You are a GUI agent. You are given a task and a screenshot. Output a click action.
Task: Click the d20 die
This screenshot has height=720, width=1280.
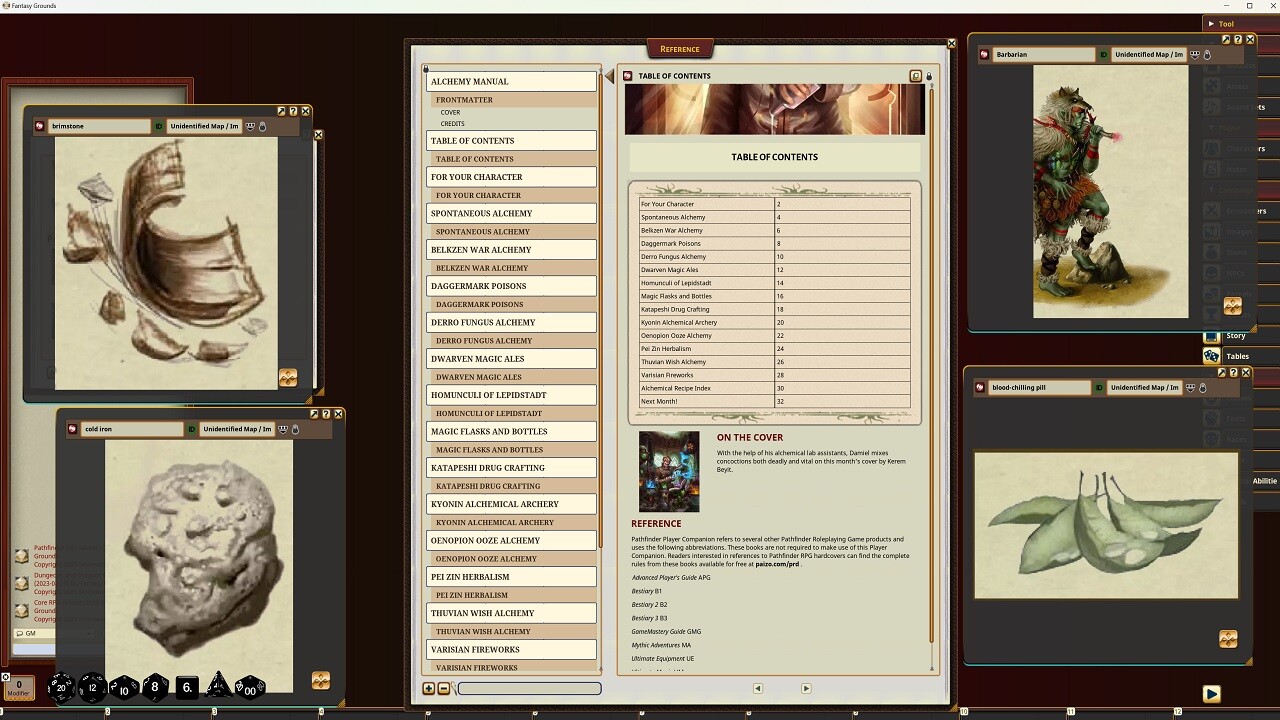[x=61, y=687]
